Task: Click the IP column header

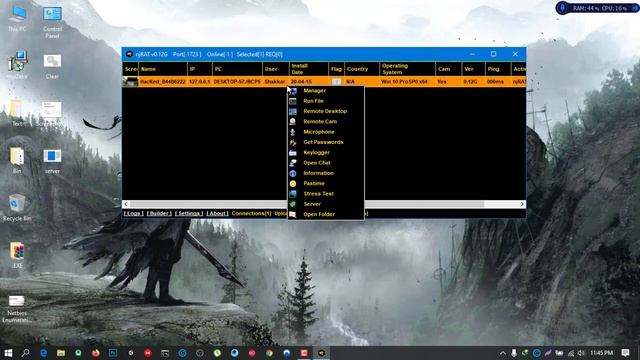Action: (199, 69)
